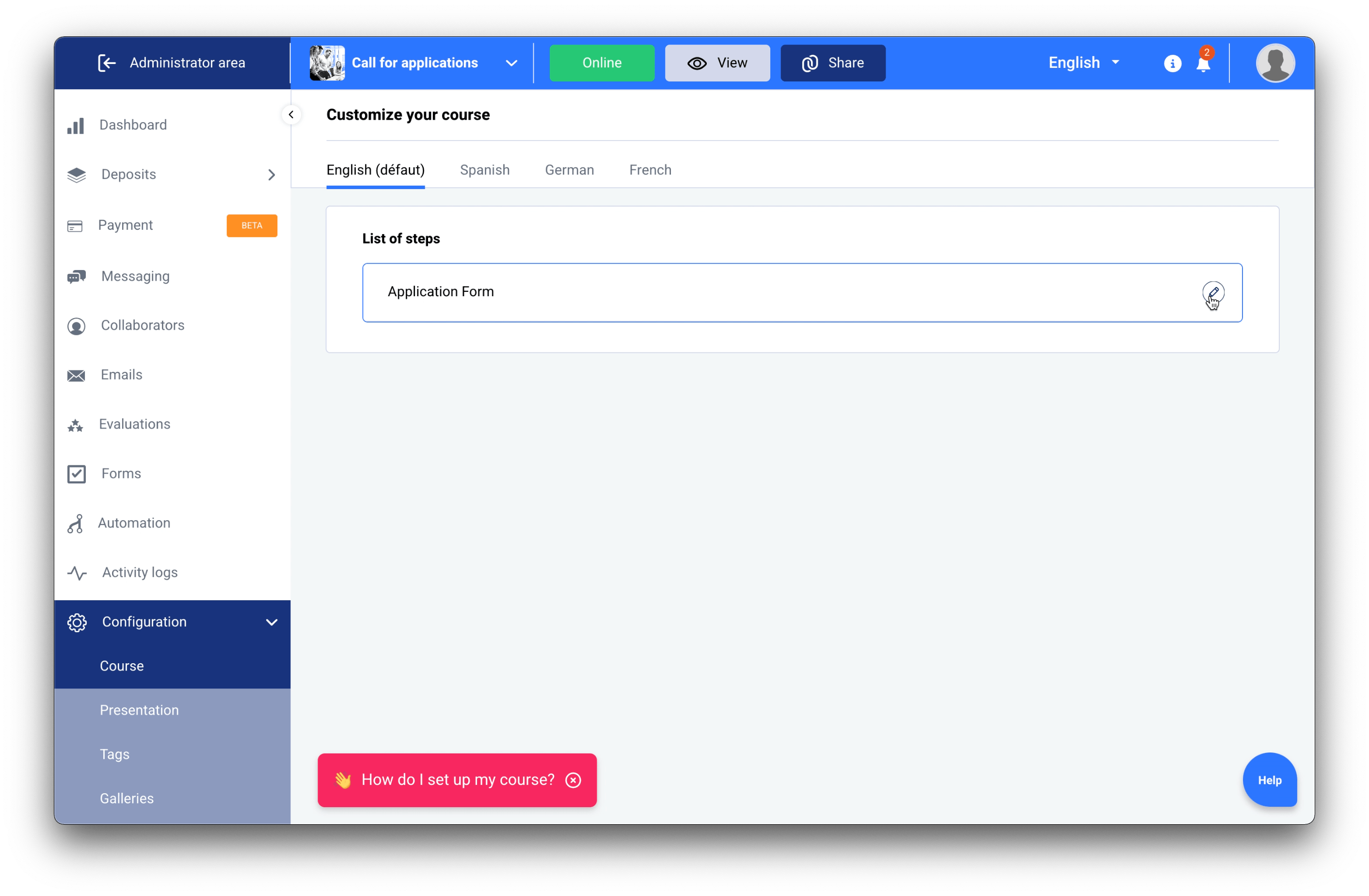
Task: Click the waving hand emoji icon
Action: [x=343, y=780]
